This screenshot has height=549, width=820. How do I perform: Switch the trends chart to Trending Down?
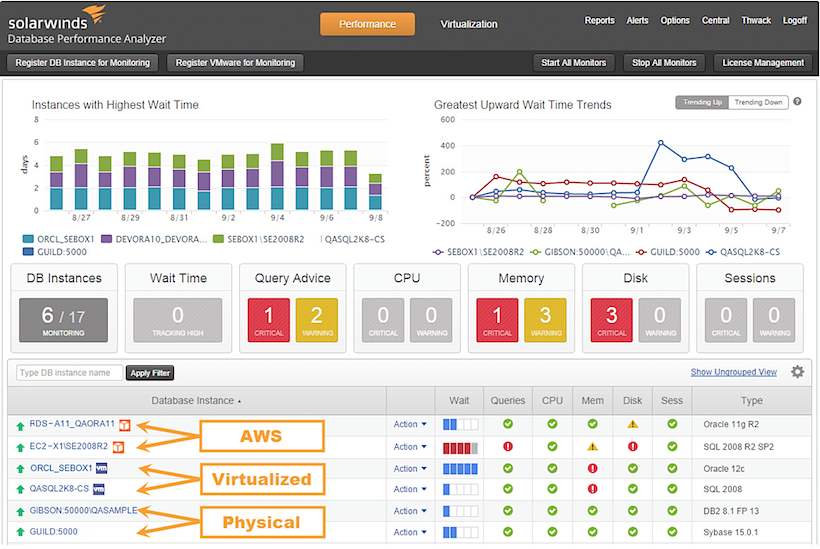(757, 102)
